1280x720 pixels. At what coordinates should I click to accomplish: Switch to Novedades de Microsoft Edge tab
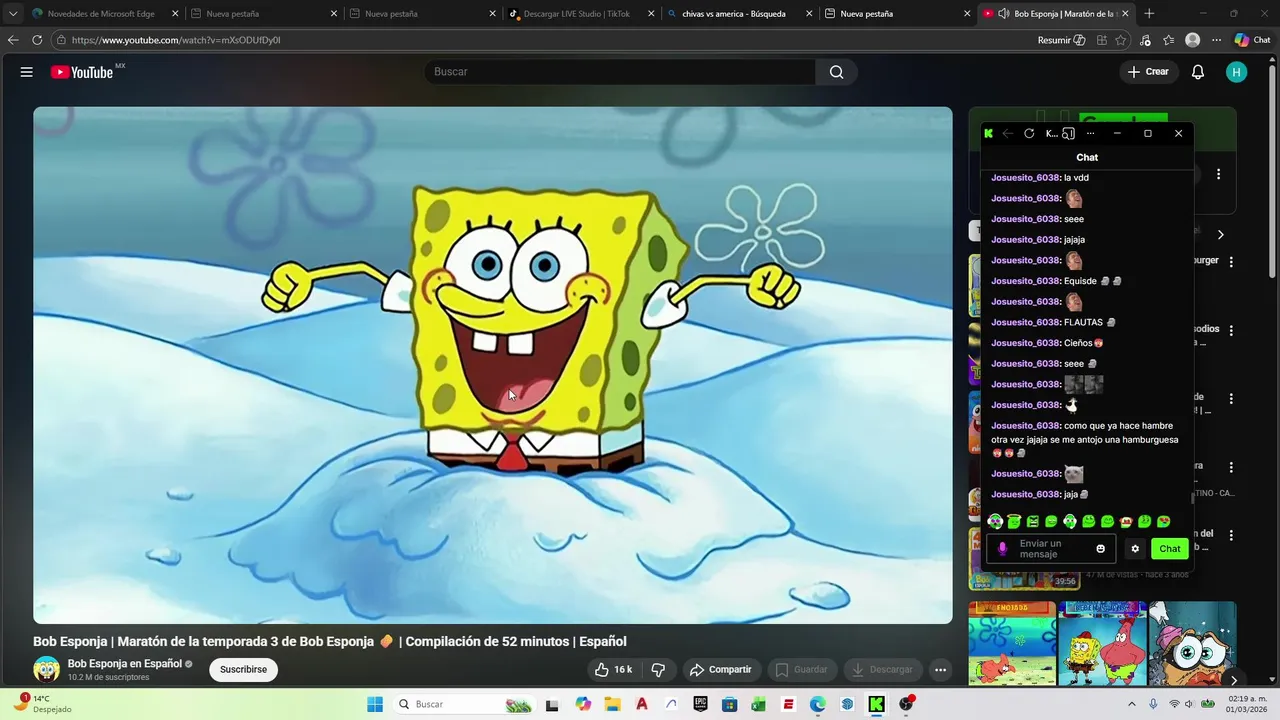coord(101,14)
